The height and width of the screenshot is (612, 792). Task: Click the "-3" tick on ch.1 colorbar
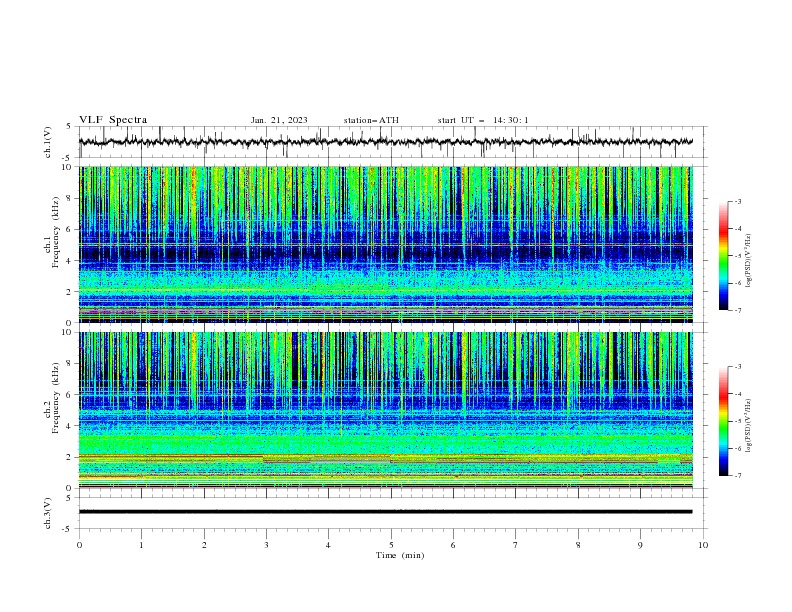[x=737, y=201]
